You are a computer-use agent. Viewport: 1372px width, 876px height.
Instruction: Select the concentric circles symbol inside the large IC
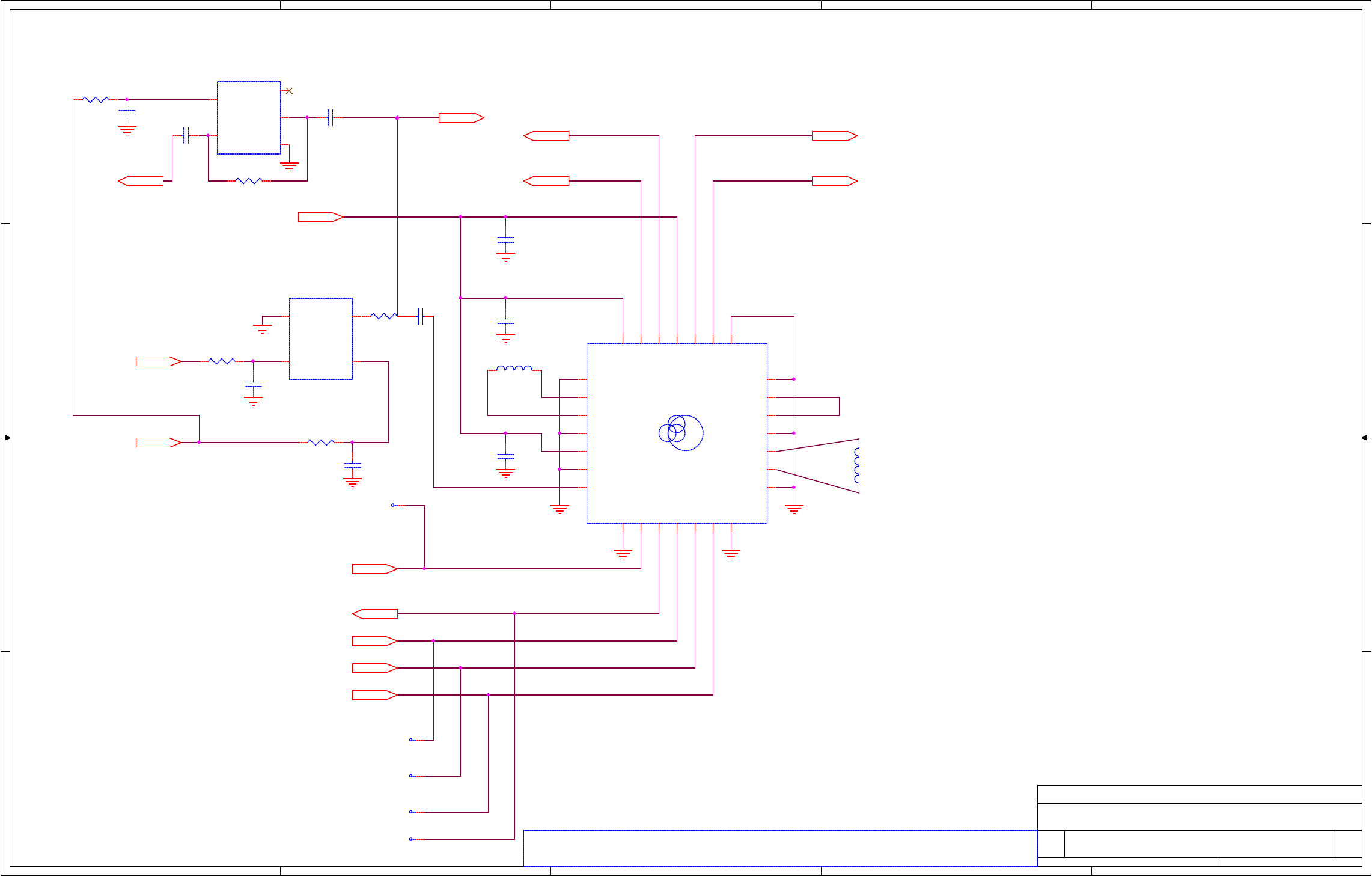click(681, 433)
